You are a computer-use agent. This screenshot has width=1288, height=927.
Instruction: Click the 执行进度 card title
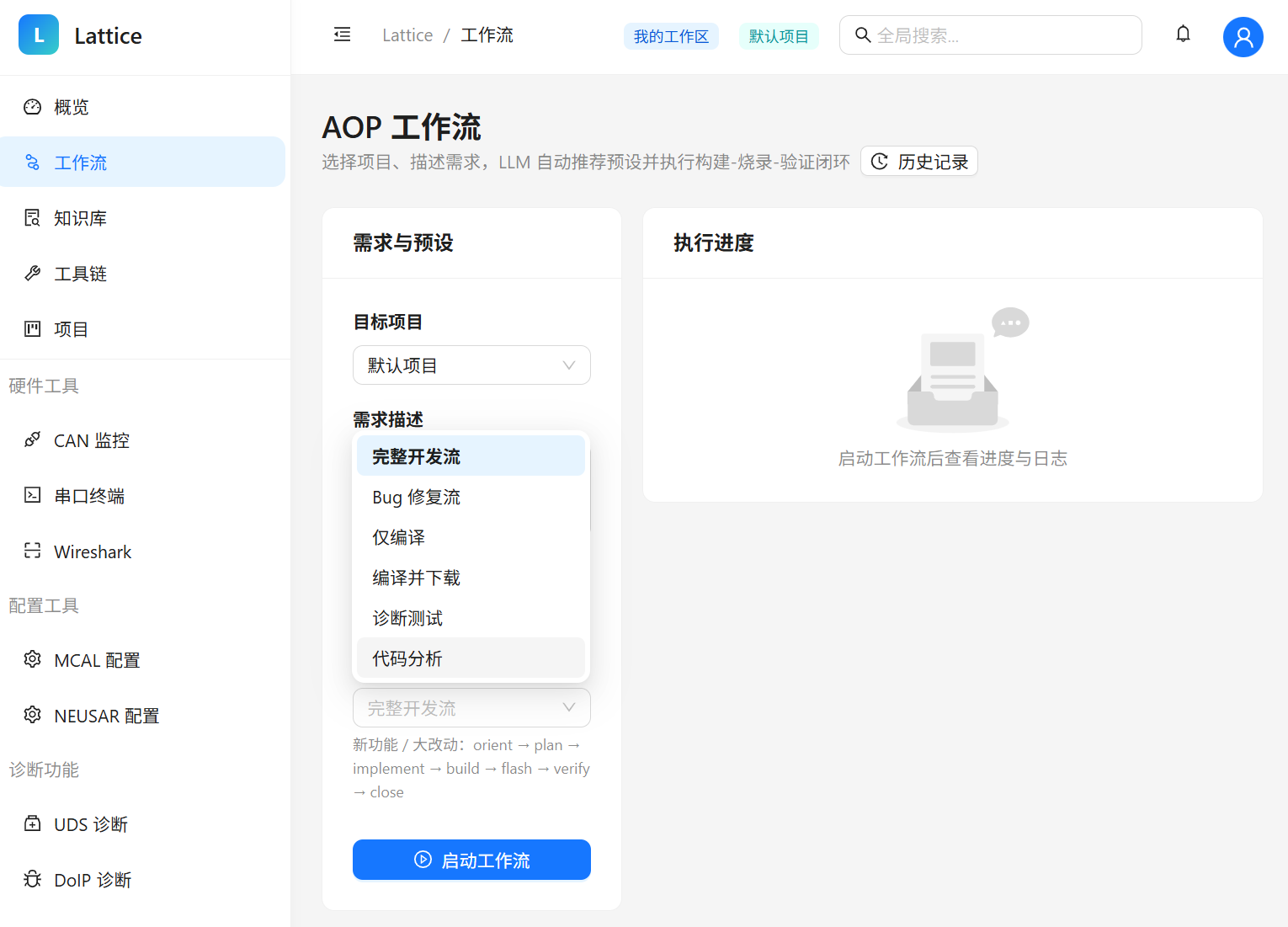click(x=714, y=242)
